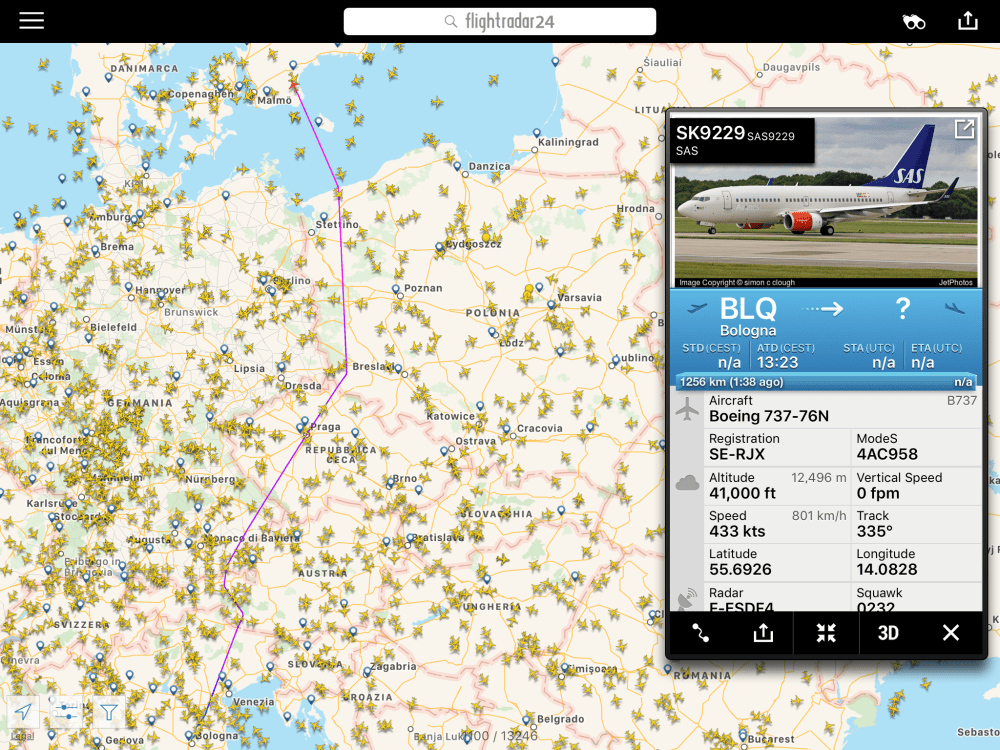Screen dimensions: 1000x750
Task: Open aircraft photo in external view
Action: (964, 130)
